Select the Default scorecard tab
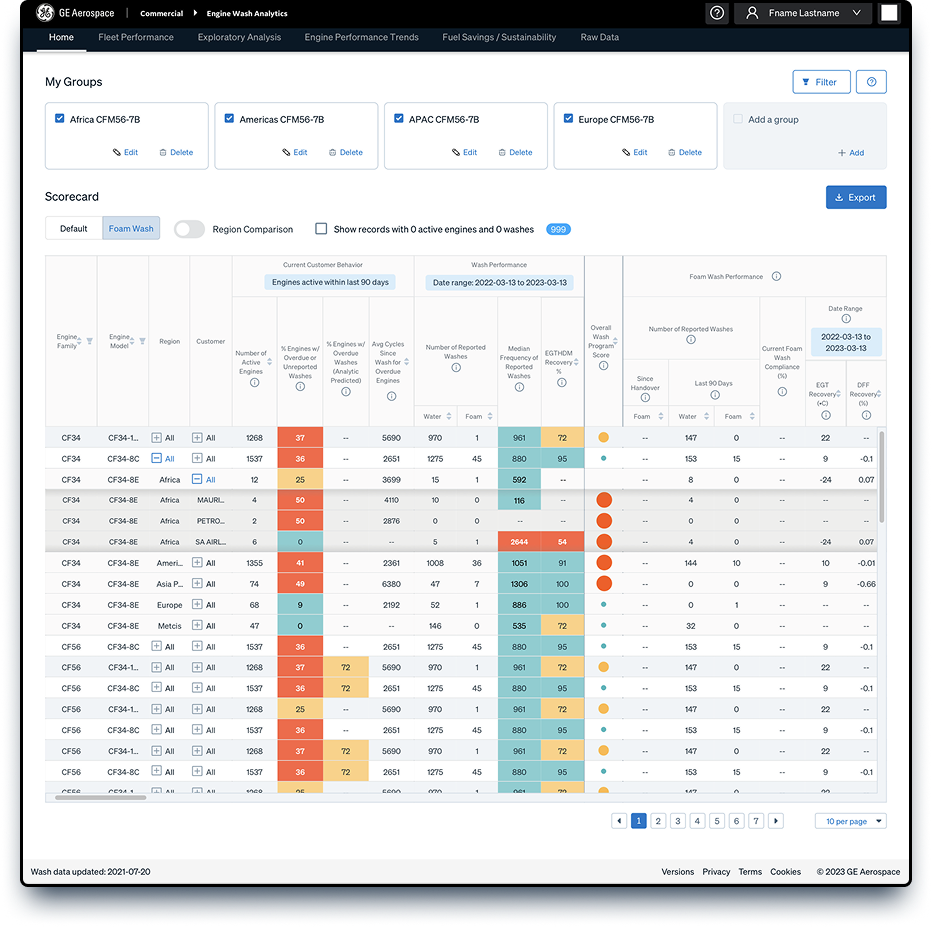Screen dimensions: 932x927 [x=74, y=229]
